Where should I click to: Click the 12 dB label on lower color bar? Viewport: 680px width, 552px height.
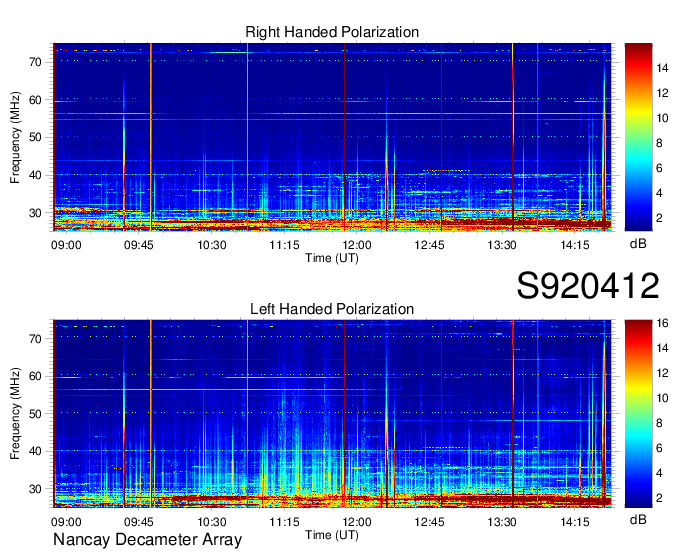point(662,373)
